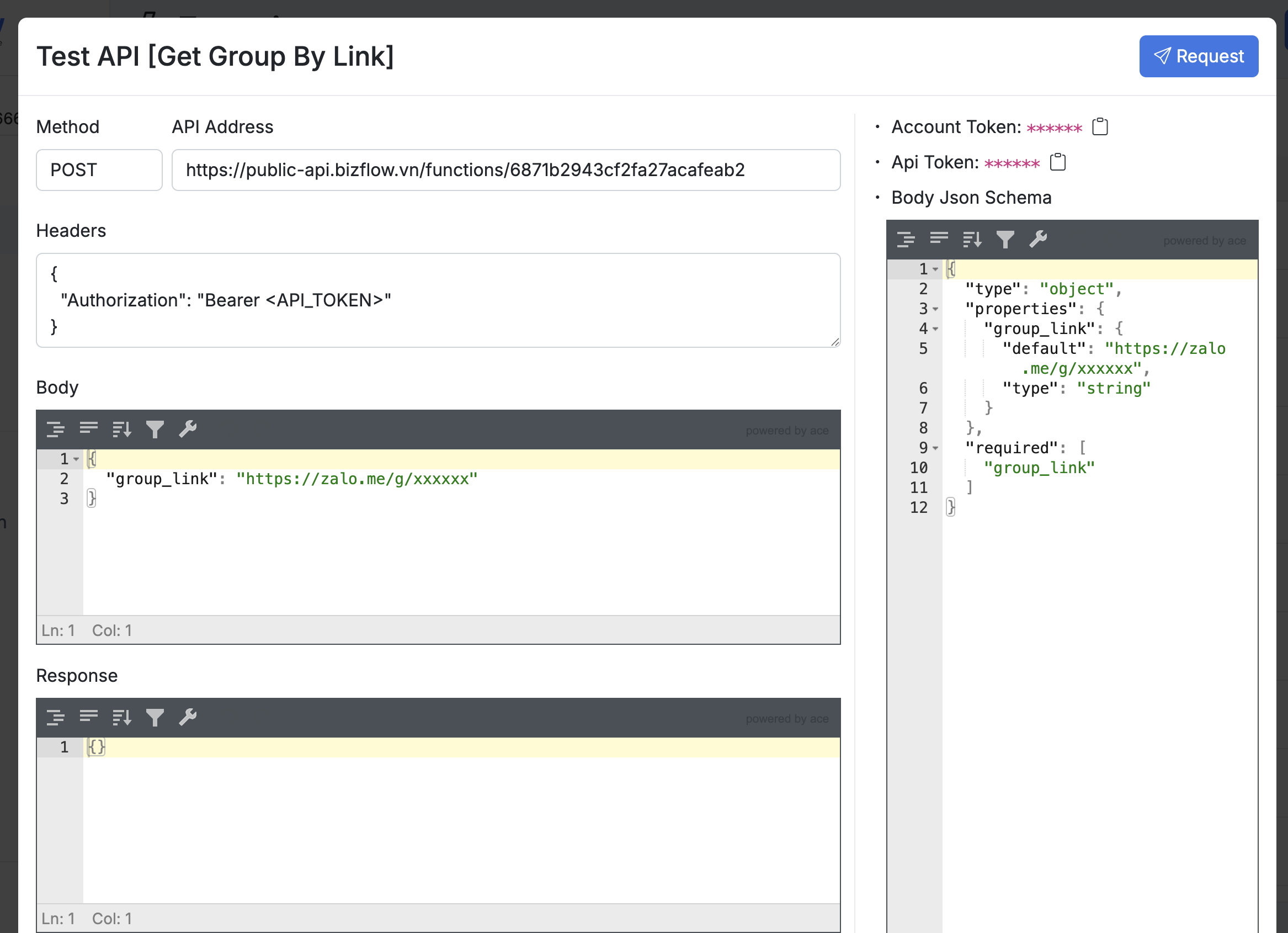
Task: Copy the Account Token via clipboard icon
Action: (x=1099, y=127)
